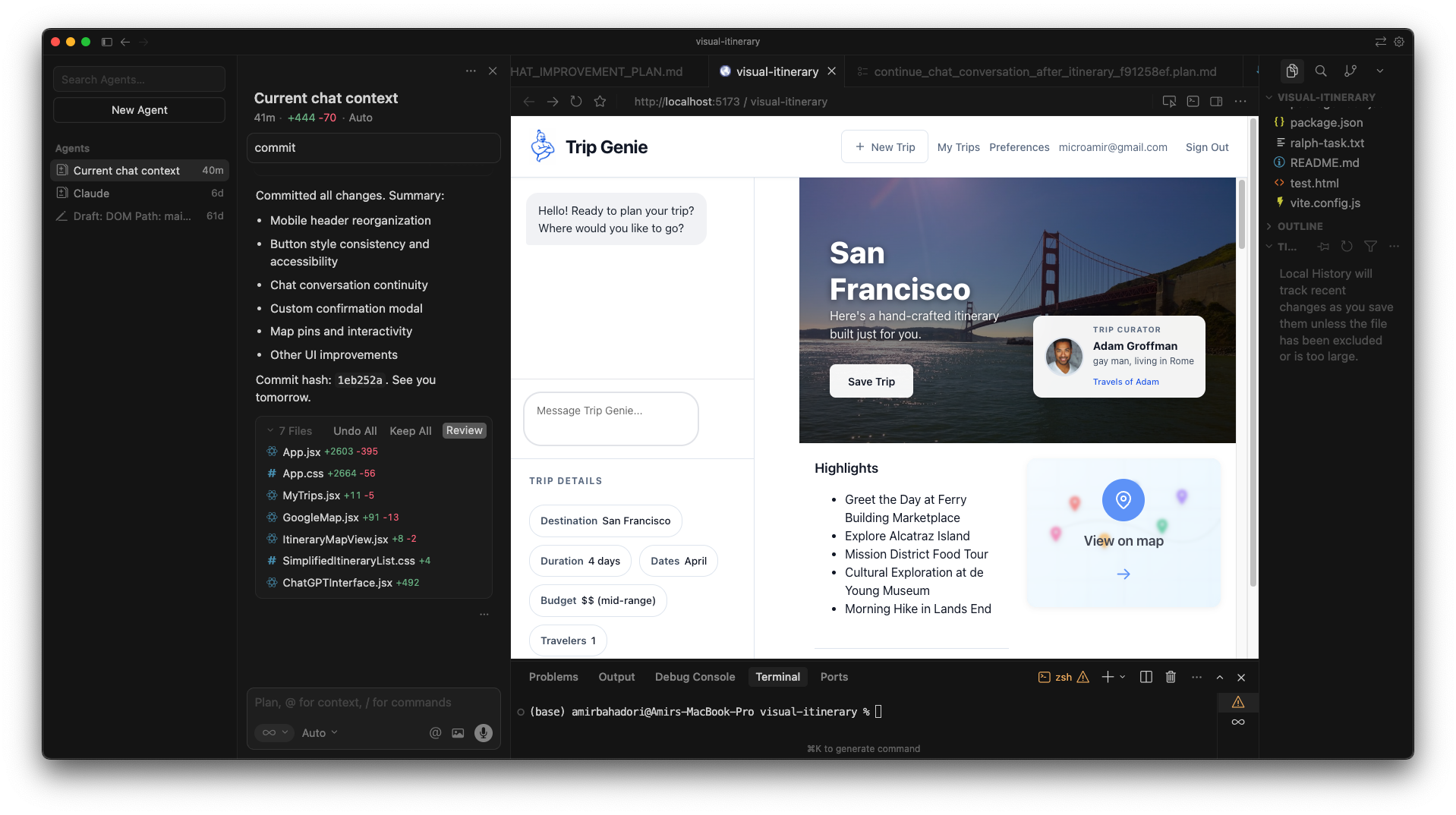Toggle layout switch icon near settings gear
1456x815 pixels.
tap(1380, 42)
